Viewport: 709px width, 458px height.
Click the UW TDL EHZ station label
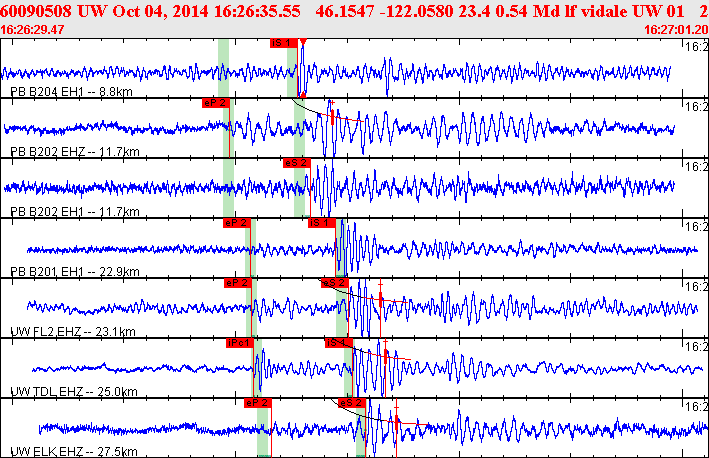coord(74,392)
